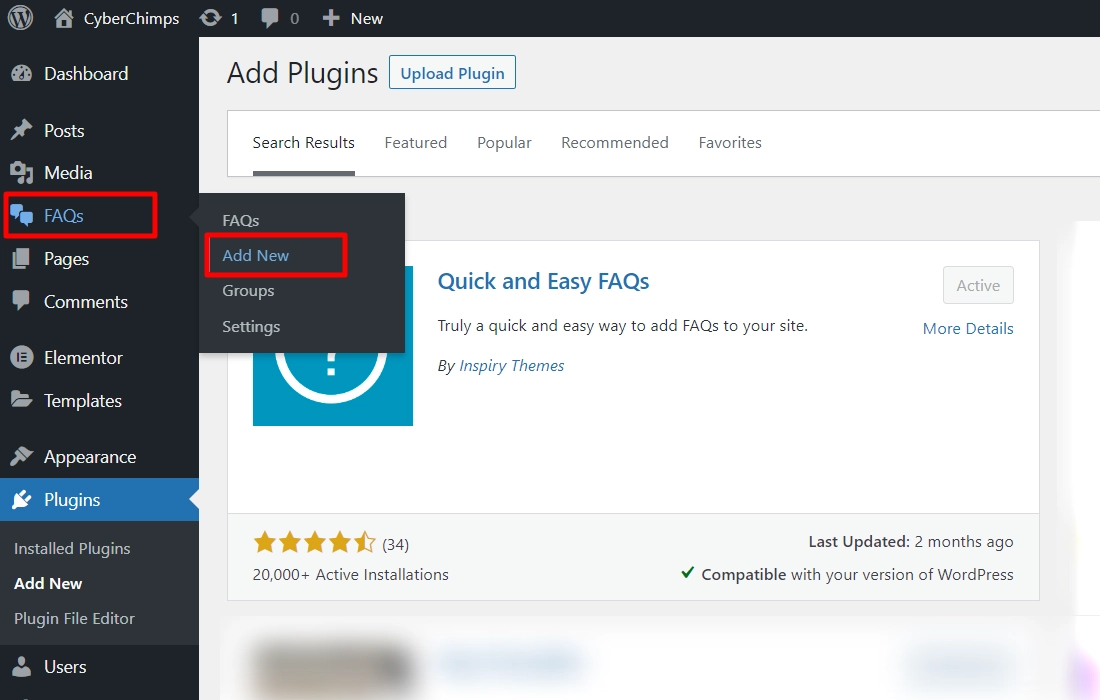Open the Appearance menu

(x=100, y=457)
